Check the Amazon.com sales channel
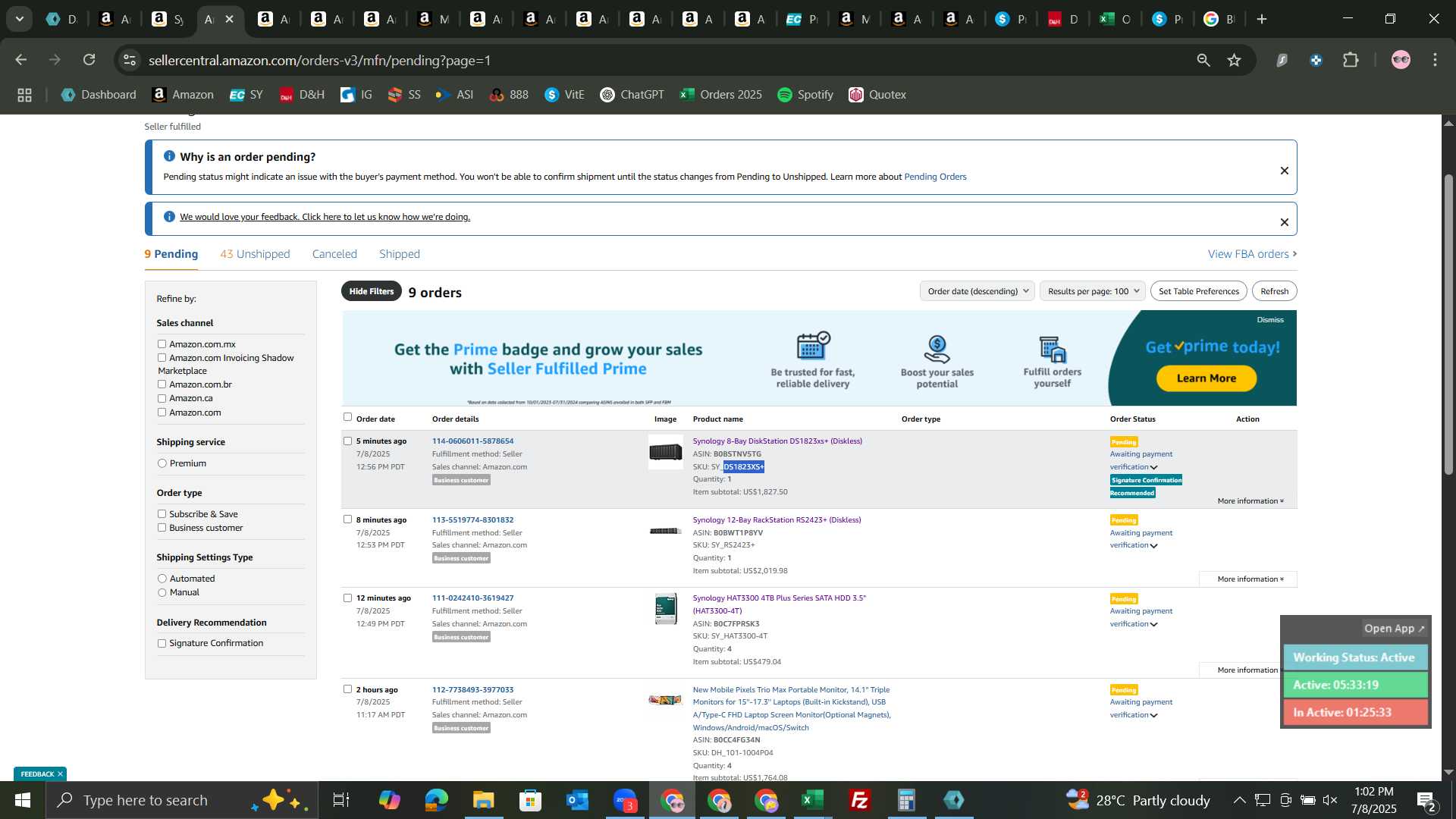The image size is (1456, 819). [162, 413]
